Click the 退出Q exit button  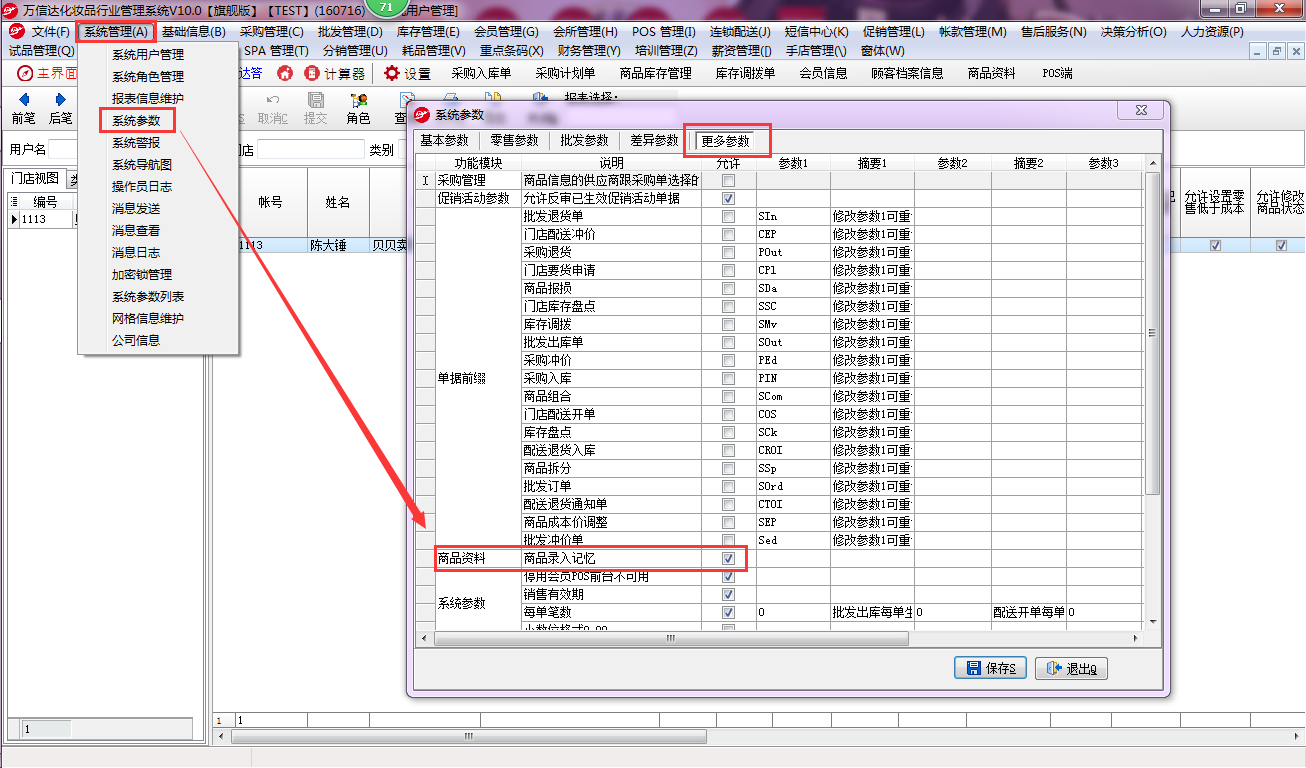(x=1071, y=668)
